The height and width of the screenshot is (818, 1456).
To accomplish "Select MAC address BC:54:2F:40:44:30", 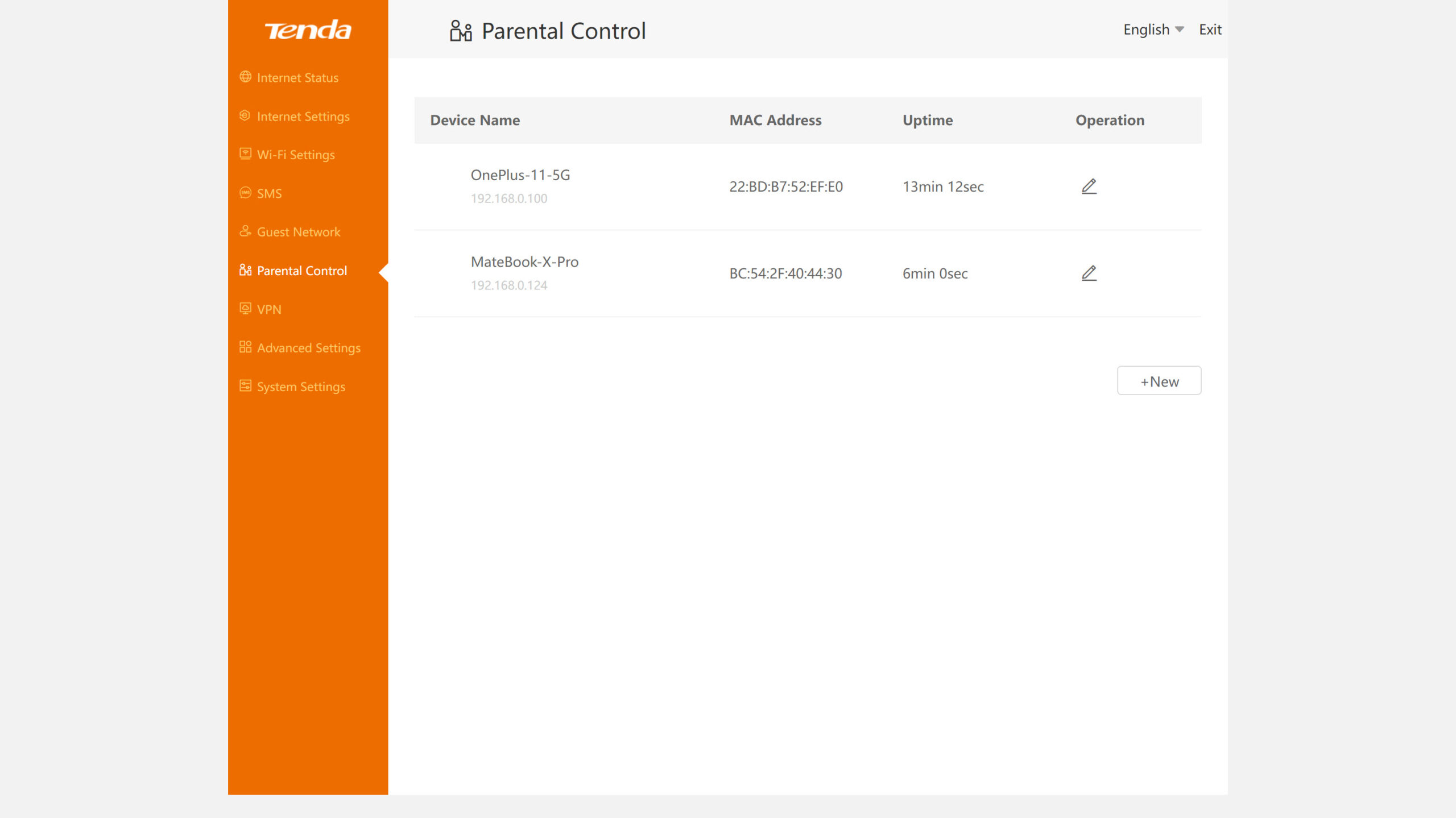I will click(x=785, y=273).
